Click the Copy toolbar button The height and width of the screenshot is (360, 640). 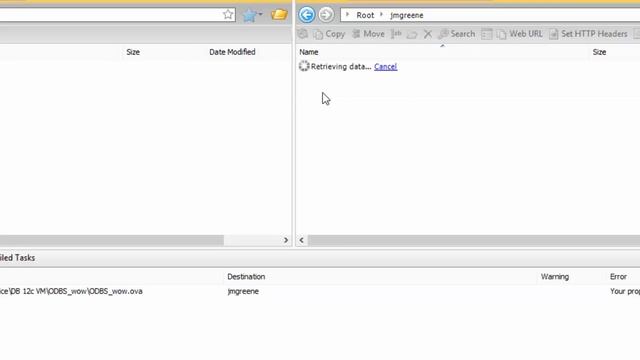(329, 34)
